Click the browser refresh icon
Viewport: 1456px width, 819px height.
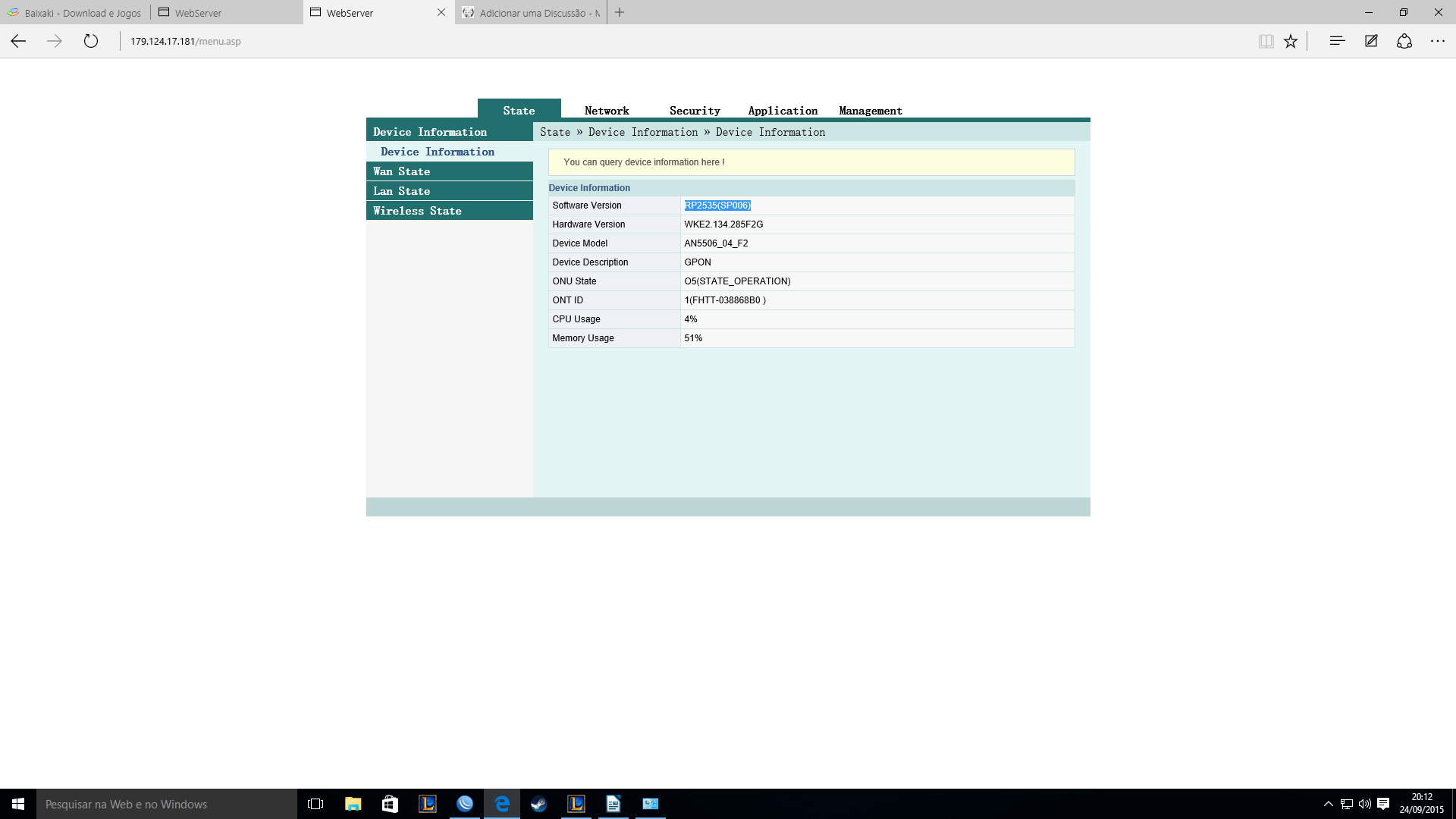[x=91, y=41]
